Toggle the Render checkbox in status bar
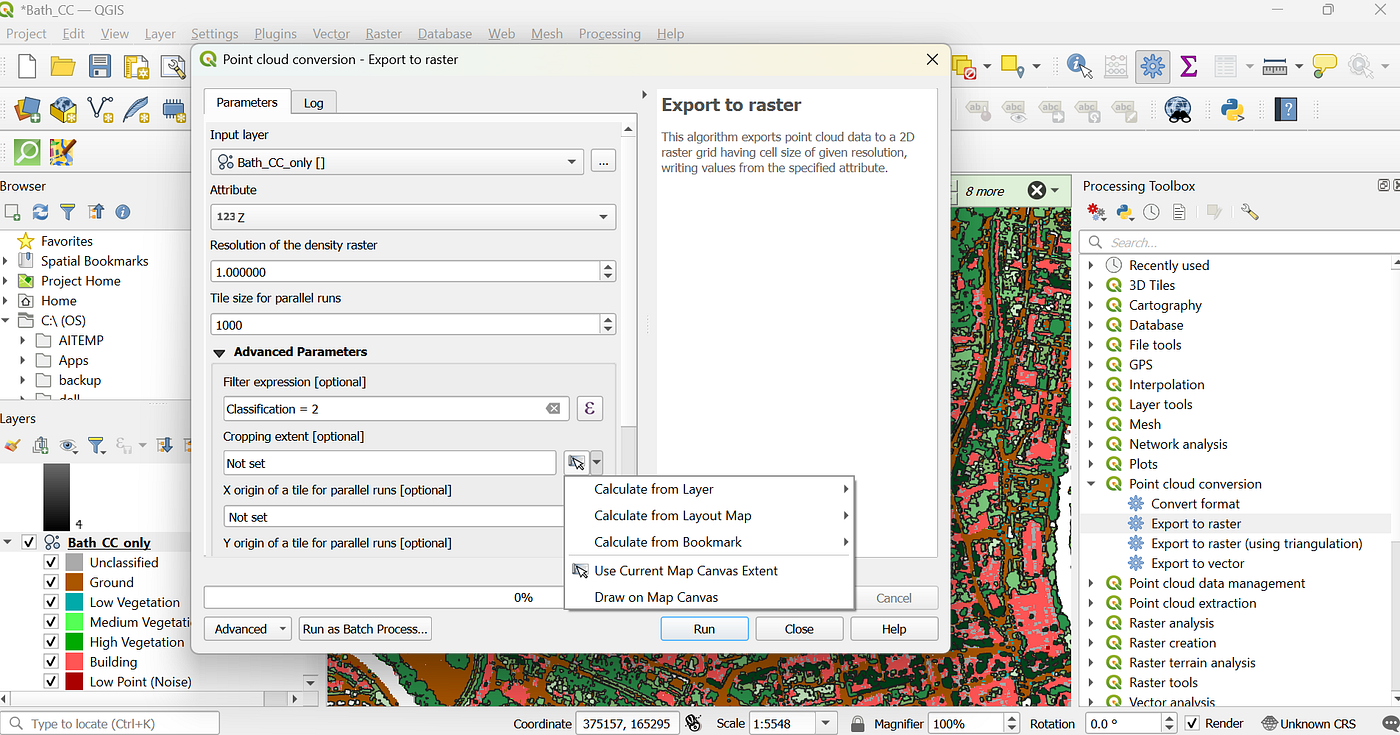The image size is (1400, 735). tap(1193, 723)
